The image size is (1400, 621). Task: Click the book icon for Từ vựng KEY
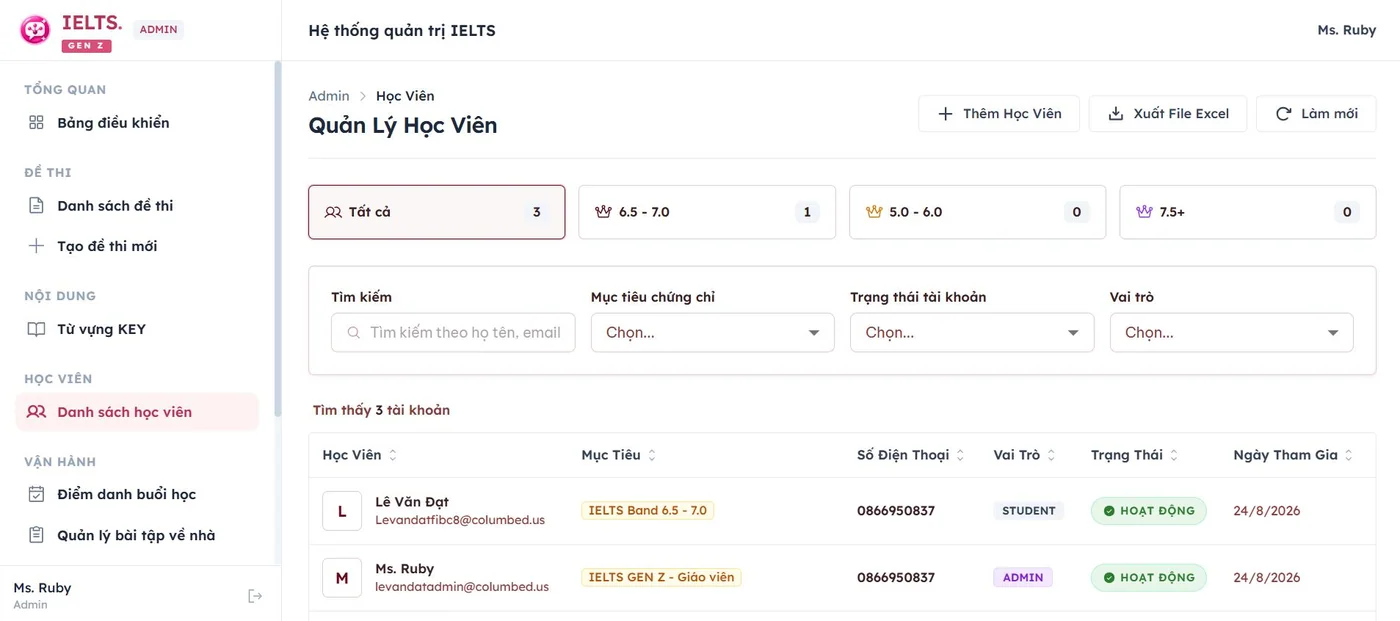click(36, 329)
